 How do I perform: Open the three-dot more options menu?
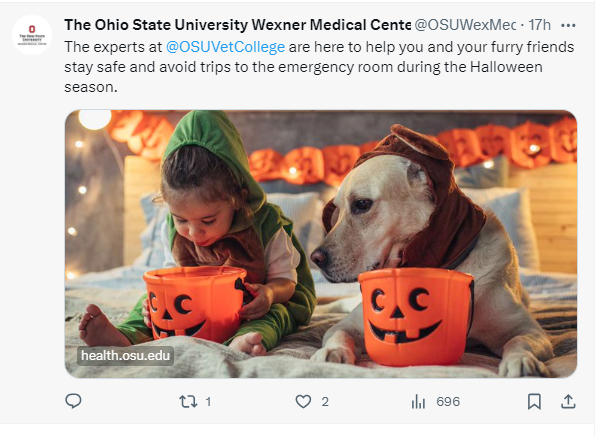[x=569, y=24]
